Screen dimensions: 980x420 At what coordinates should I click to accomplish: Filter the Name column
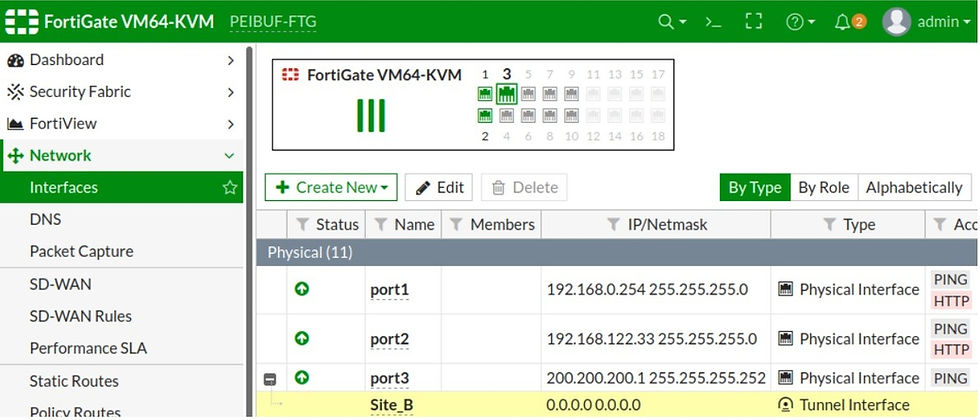381,224
